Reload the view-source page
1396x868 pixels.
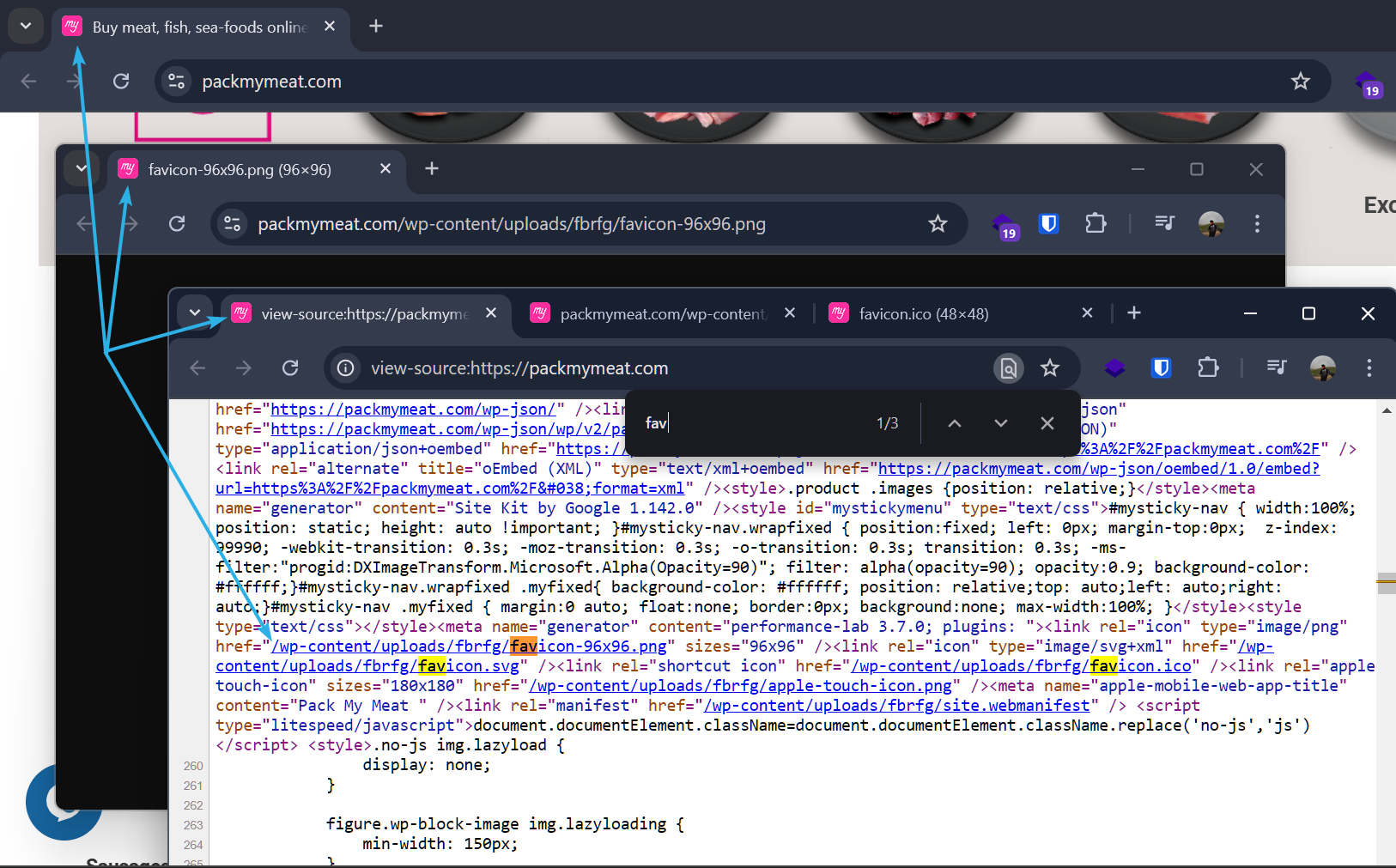pyautogui.click(x=290, y=367)
